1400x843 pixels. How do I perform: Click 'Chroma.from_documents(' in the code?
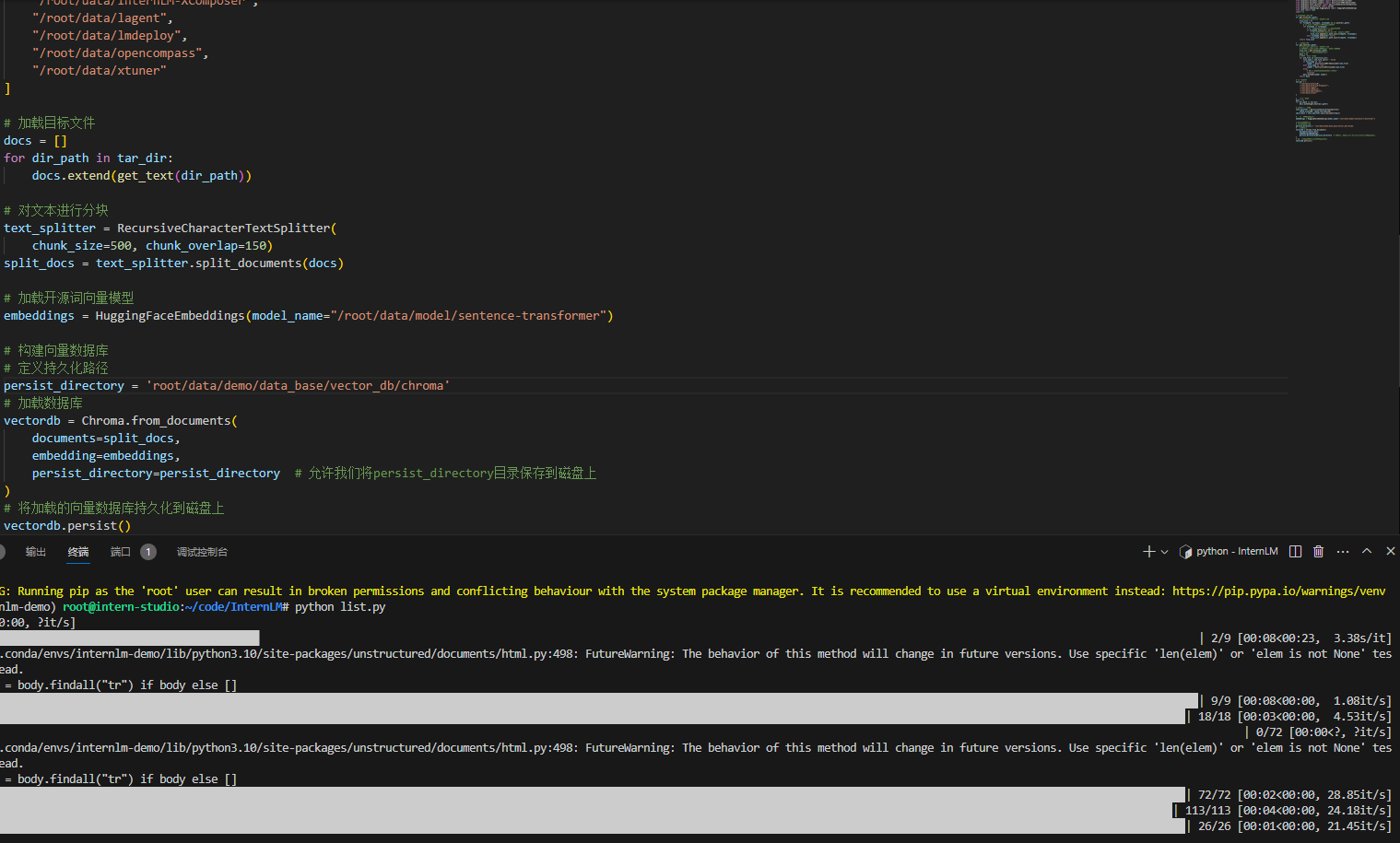click(159, 420)
